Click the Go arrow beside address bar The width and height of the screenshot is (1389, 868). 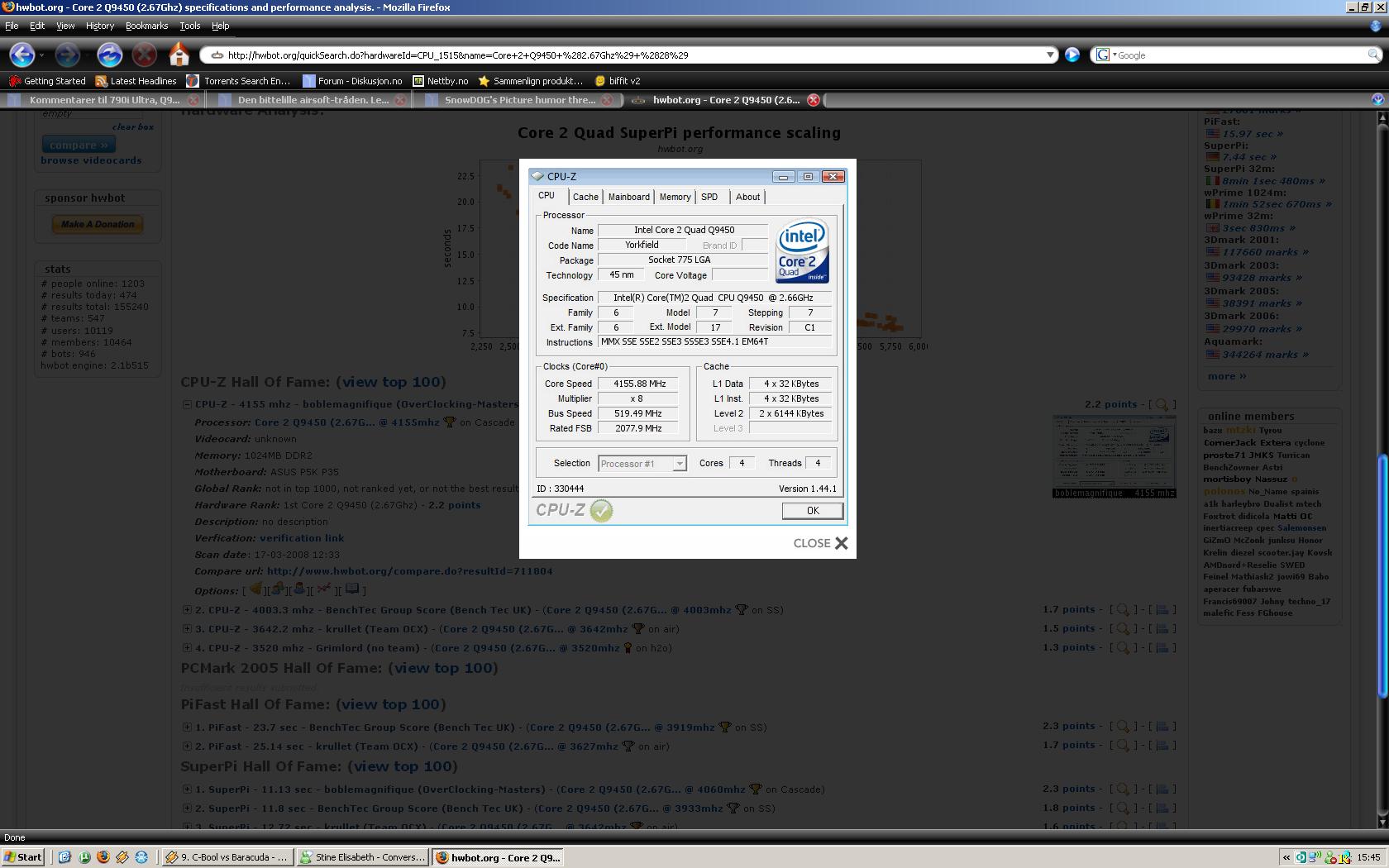pos(1072,55)
